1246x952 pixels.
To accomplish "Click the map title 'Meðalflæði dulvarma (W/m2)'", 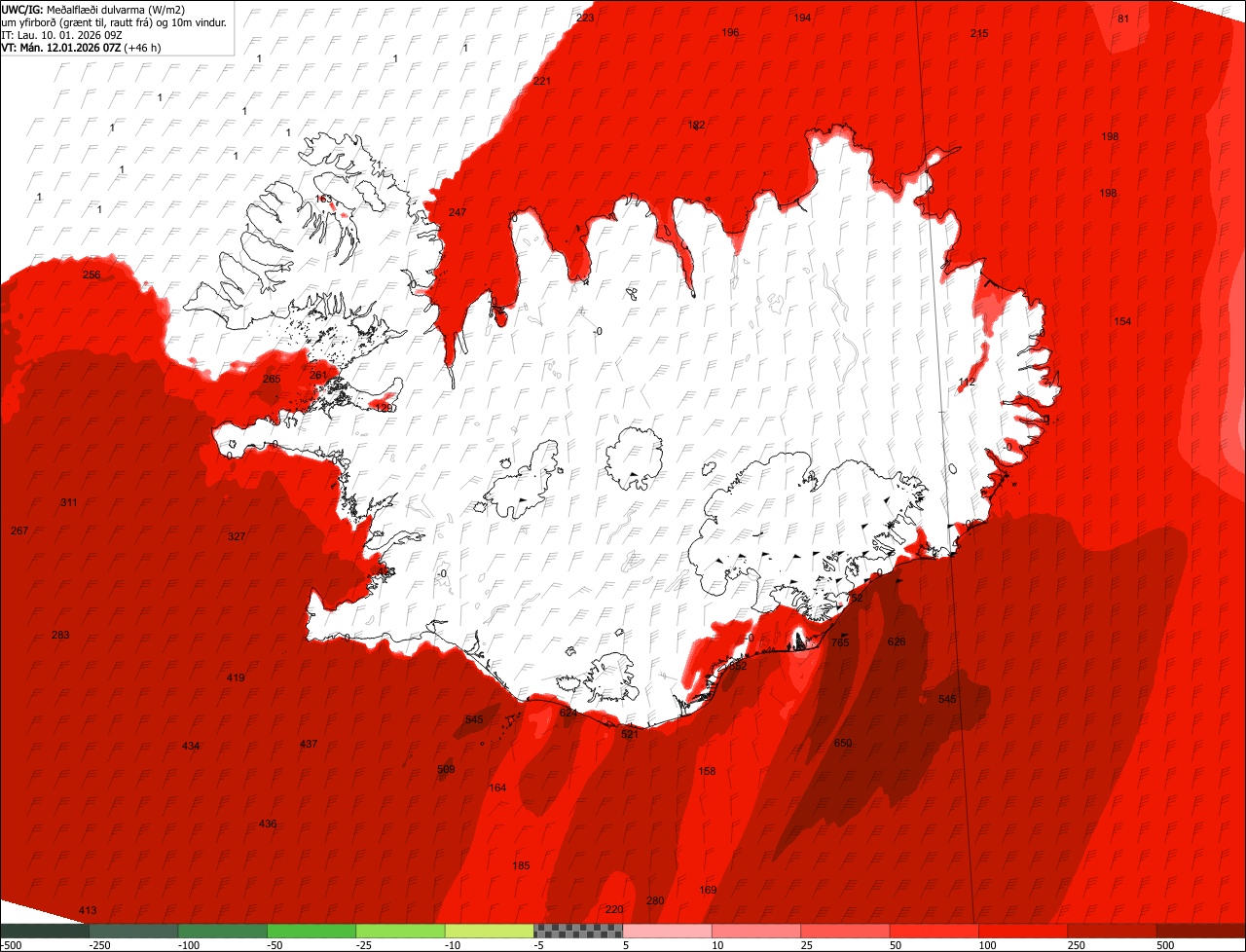I will point(116,9).
